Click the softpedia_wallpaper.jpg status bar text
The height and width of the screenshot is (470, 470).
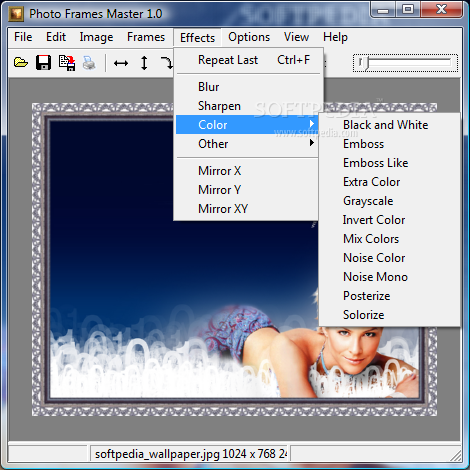[191, 454]
